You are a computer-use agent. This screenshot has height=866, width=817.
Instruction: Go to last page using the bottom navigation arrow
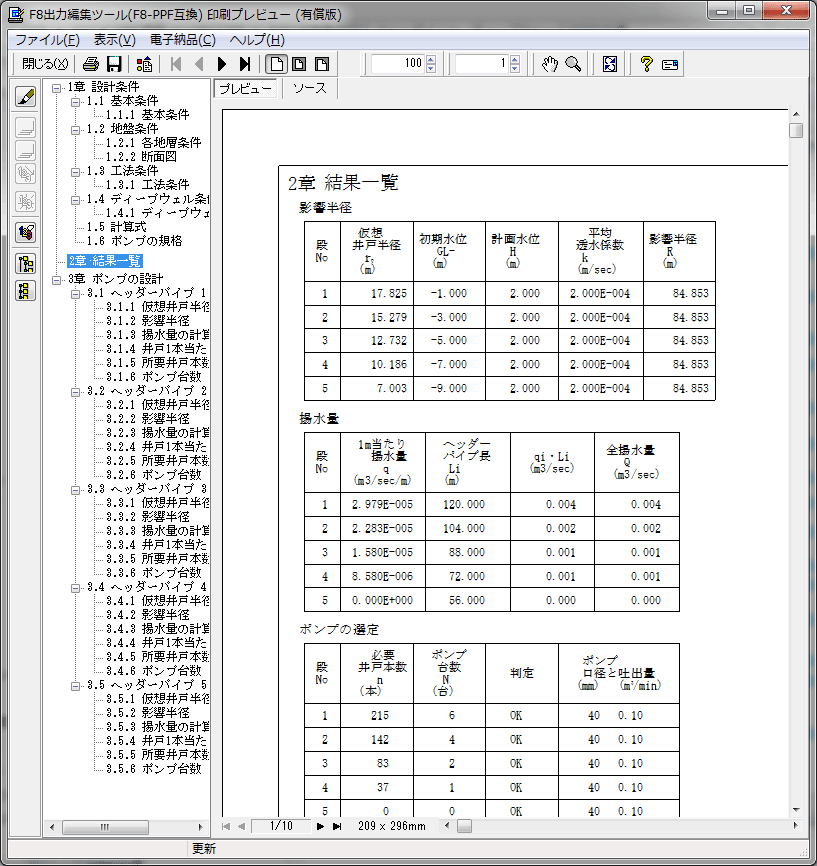(x=337, y=826)
